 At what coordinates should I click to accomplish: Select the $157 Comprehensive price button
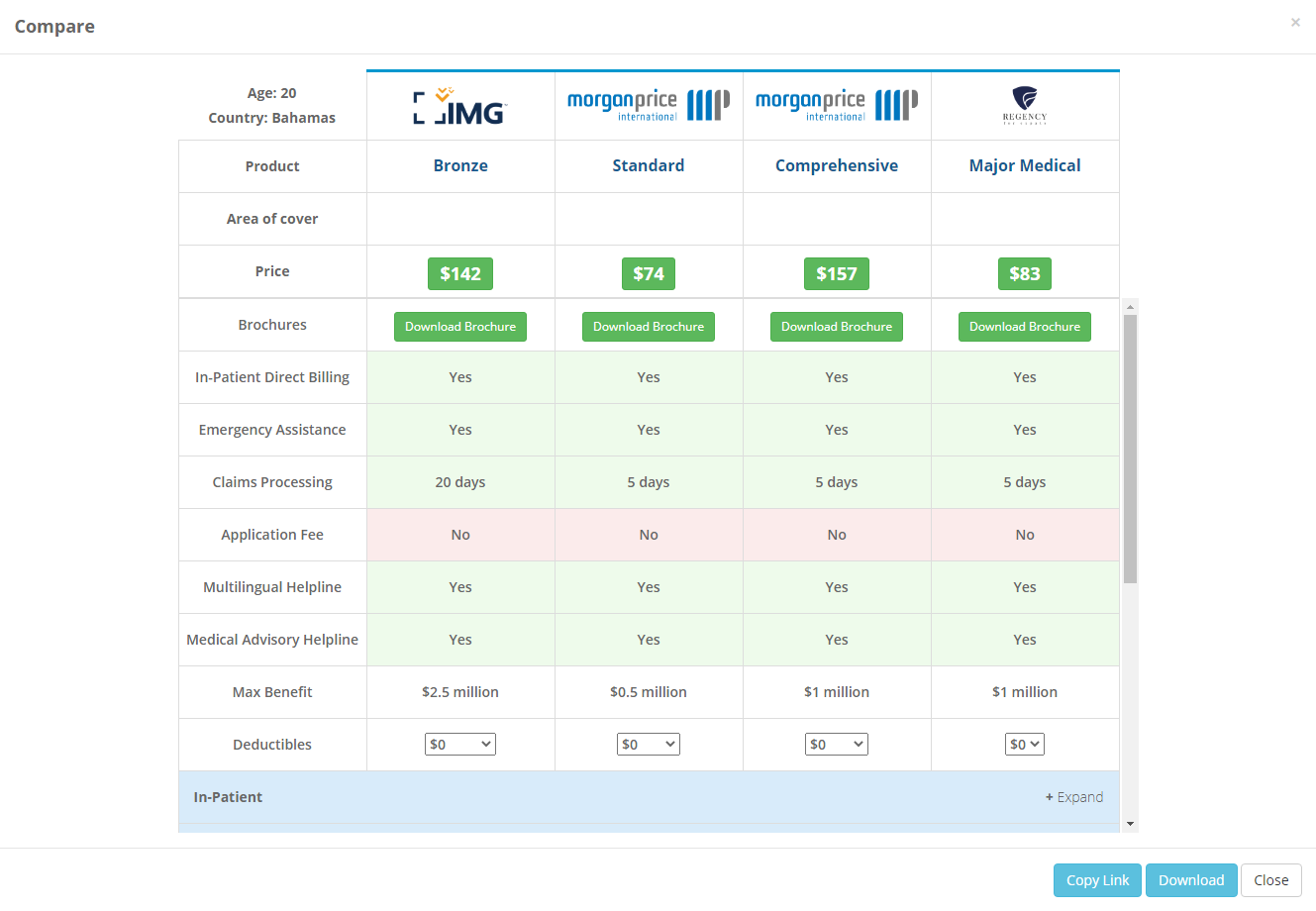pos(837,274)
